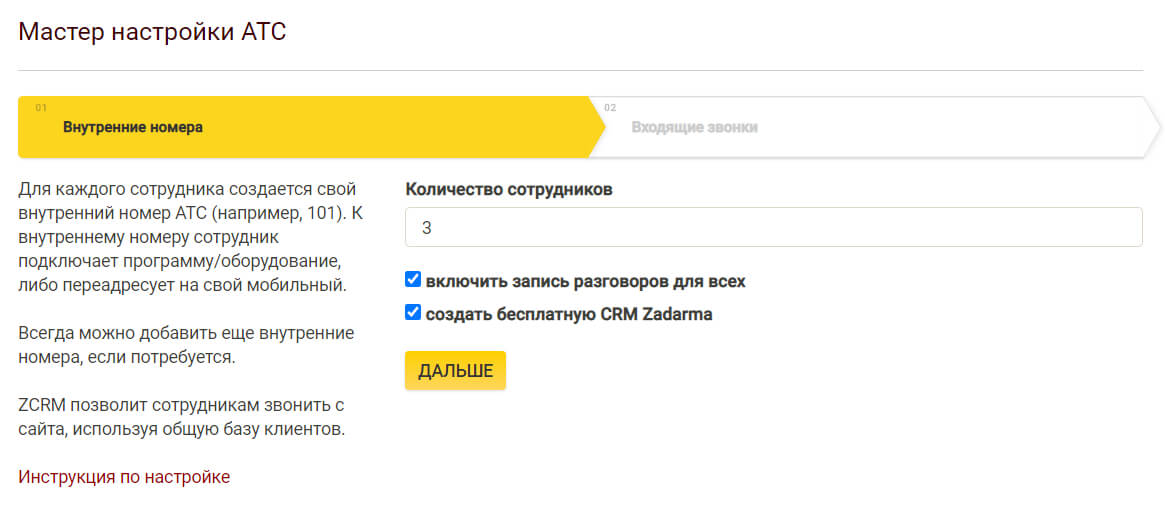Click the 01 step number marker
Screen dimensions: 1165x524
coord(41,107)
